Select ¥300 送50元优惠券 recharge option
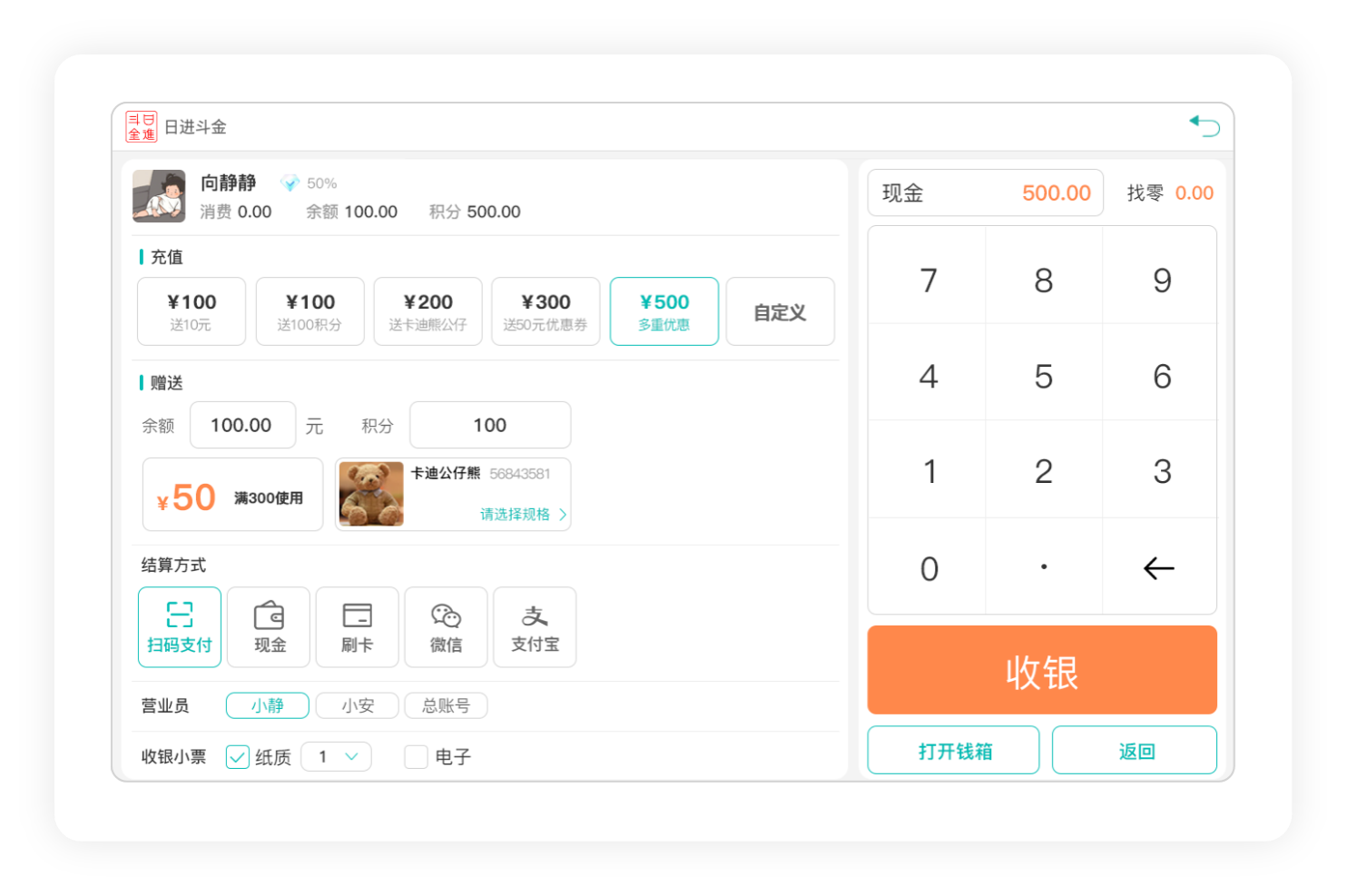1347x896 pixels. [x=546, y=311]
